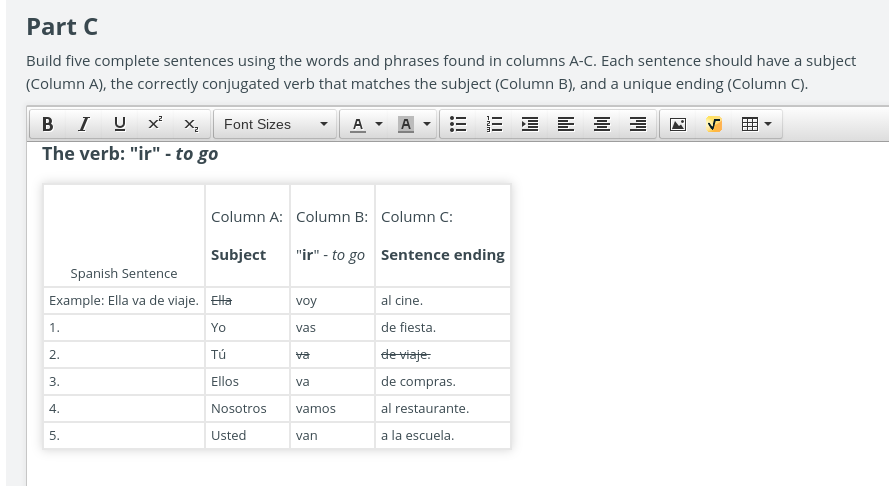Open the Font Sizes dropdown
The image size is (889, 486).
click(275, 124)
